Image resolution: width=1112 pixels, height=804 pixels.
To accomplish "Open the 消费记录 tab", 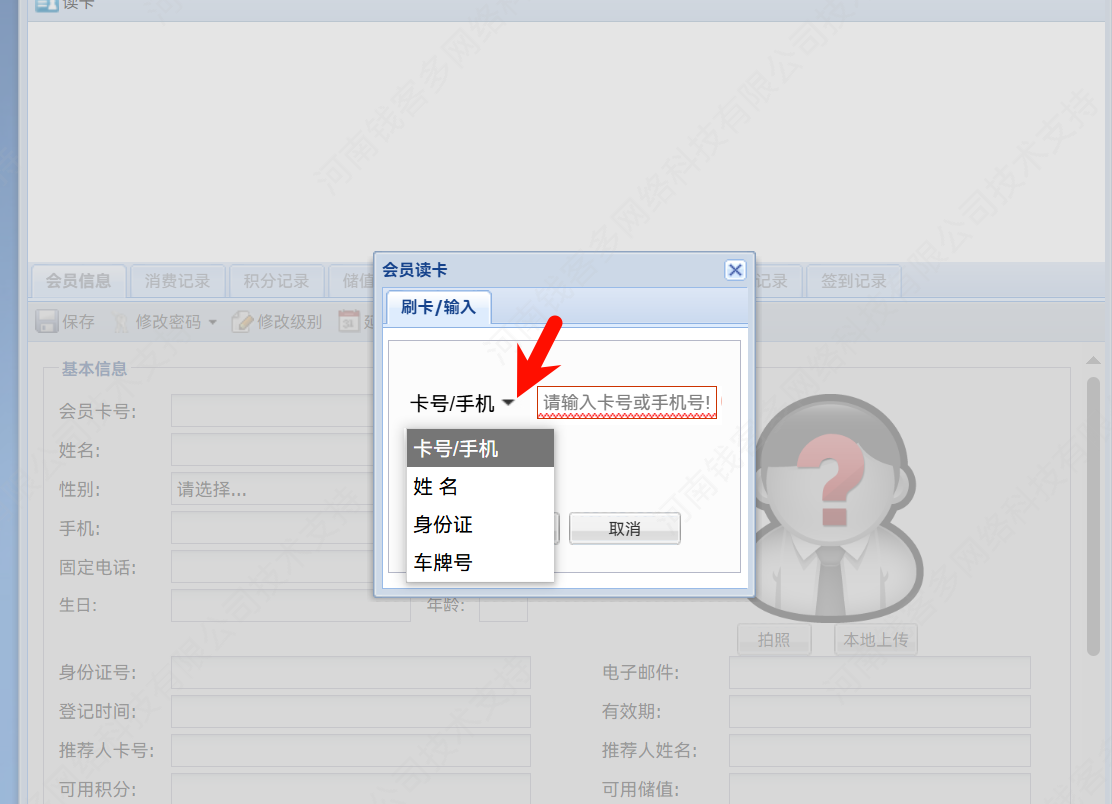I will pos(177,281).
